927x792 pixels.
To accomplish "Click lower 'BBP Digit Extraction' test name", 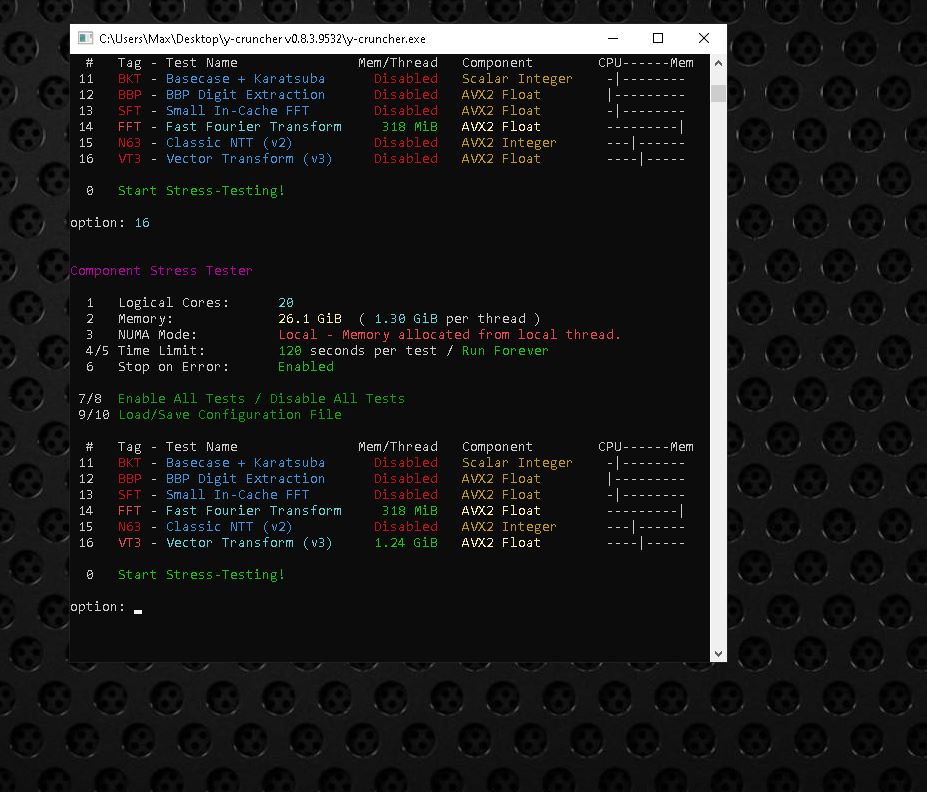I will (245, 479).
